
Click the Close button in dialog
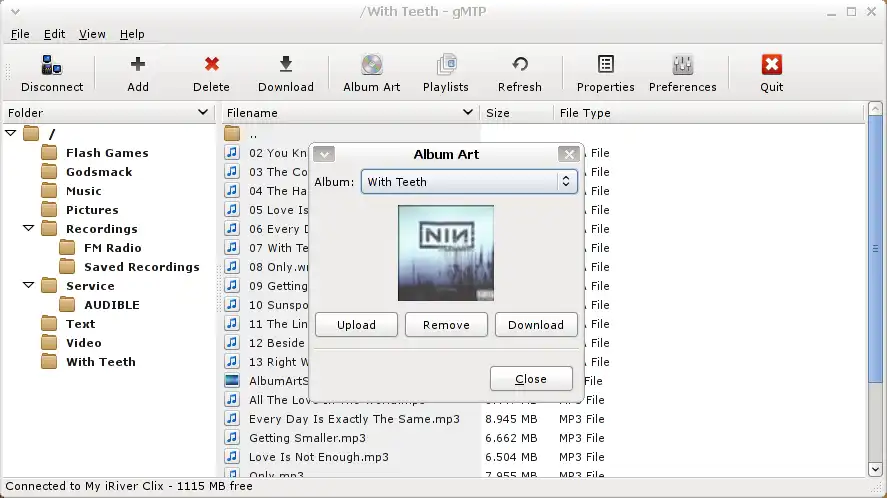click(x=531, y=379)
